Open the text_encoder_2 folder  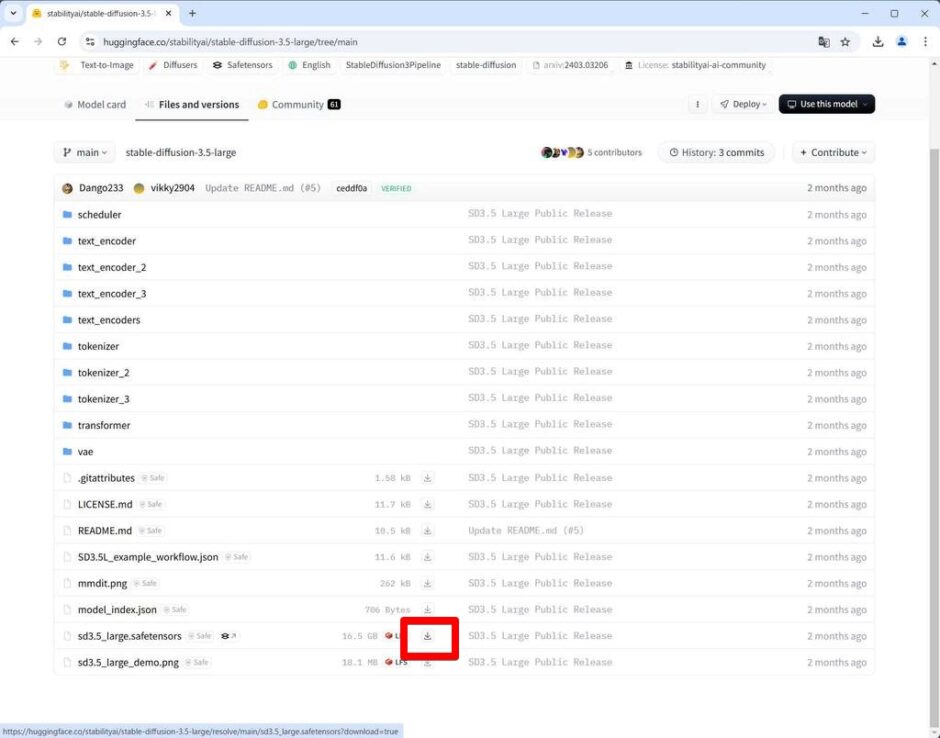111,267
